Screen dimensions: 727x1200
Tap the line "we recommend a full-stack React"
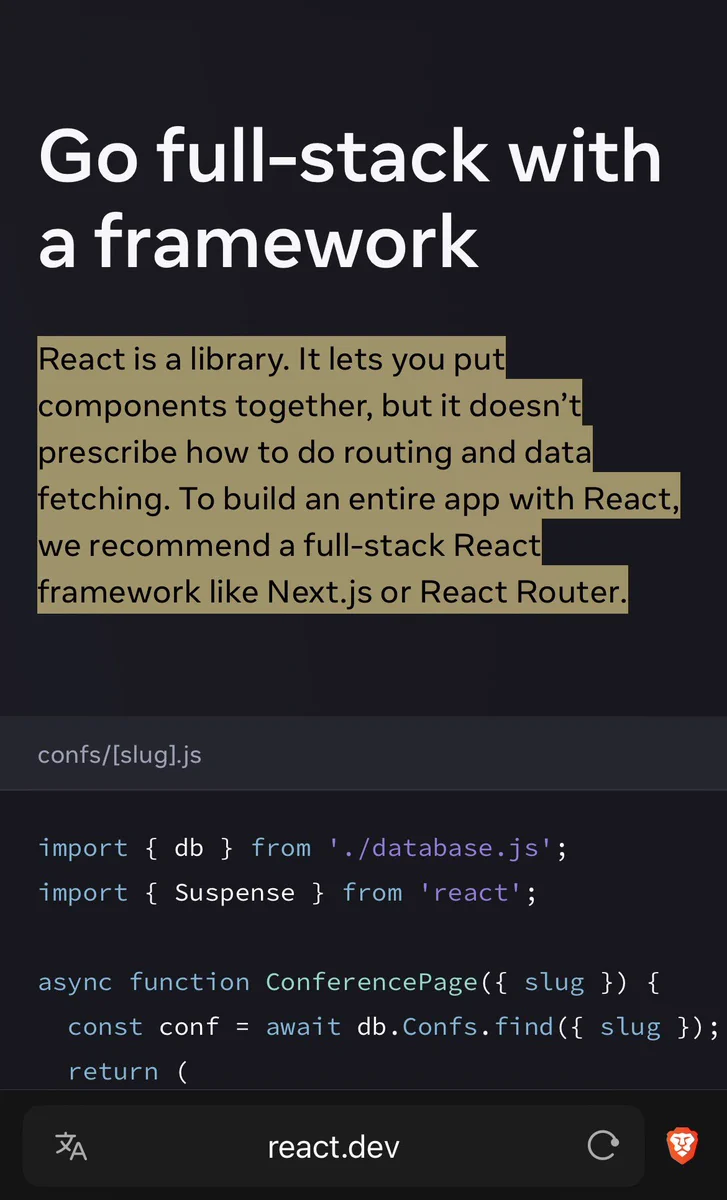[290, 545]
